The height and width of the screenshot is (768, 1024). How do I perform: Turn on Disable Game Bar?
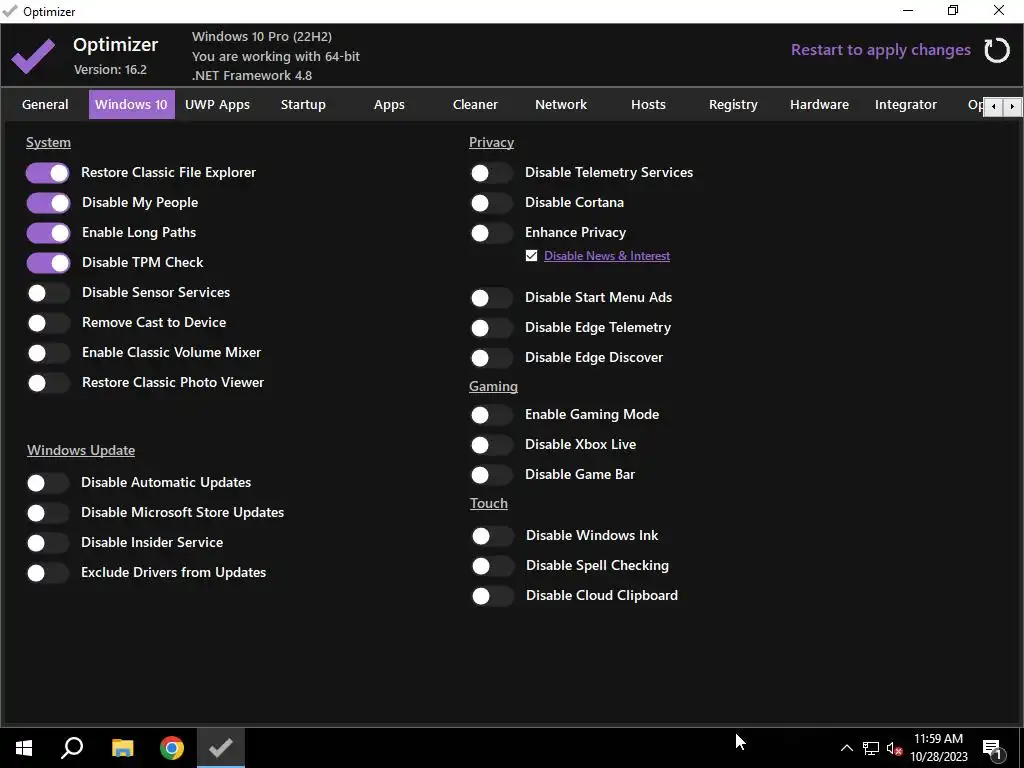[x=491, y=475]
